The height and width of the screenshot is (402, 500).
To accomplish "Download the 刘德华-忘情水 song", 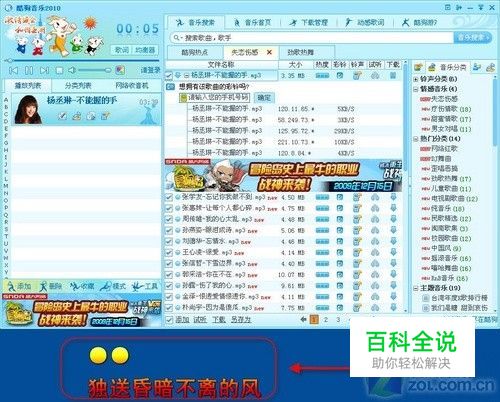I will point(393,241).
